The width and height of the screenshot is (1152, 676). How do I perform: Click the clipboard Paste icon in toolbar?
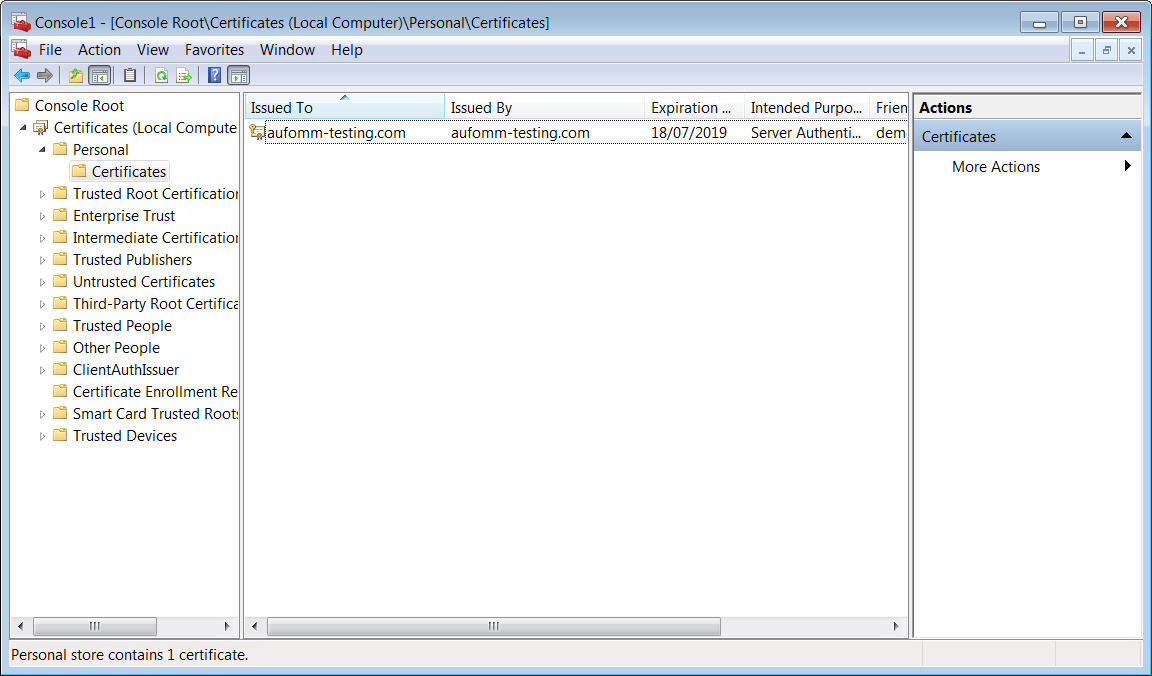[x=130, y=75]
